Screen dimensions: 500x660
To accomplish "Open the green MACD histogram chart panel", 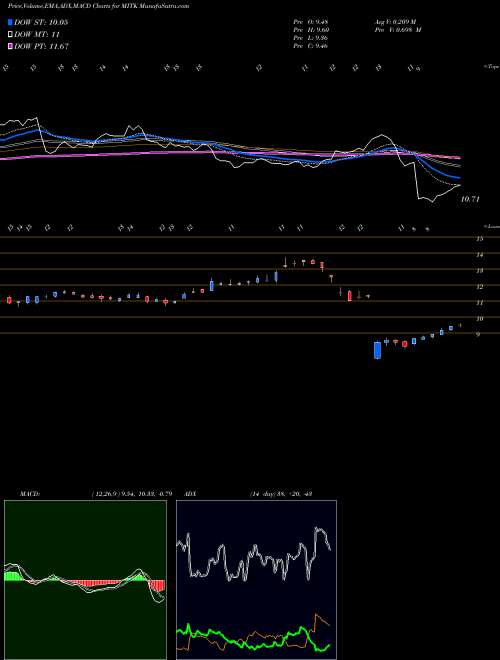I will click(85, 580).
